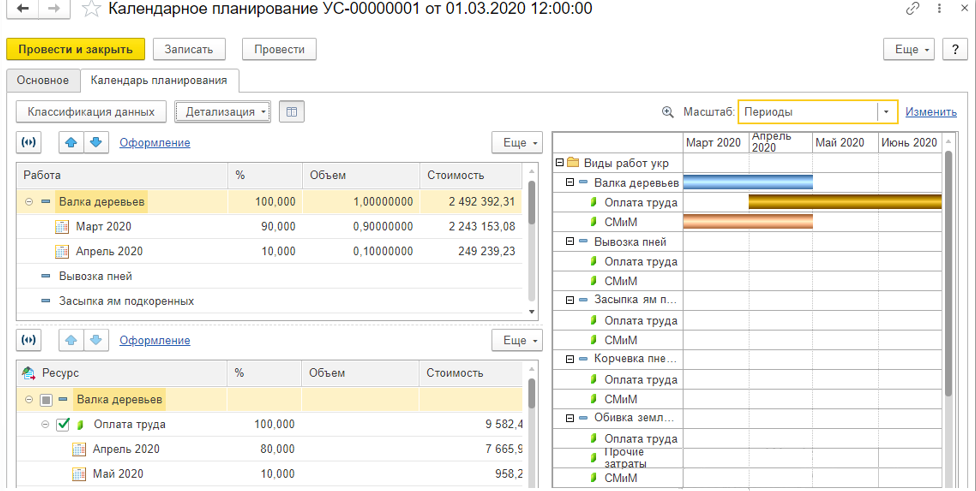Image resolution: width=976 pixels, height=491 pixels.
Task: Collapse Вывозка пней node in the Gantt tree
Action: 570,242
